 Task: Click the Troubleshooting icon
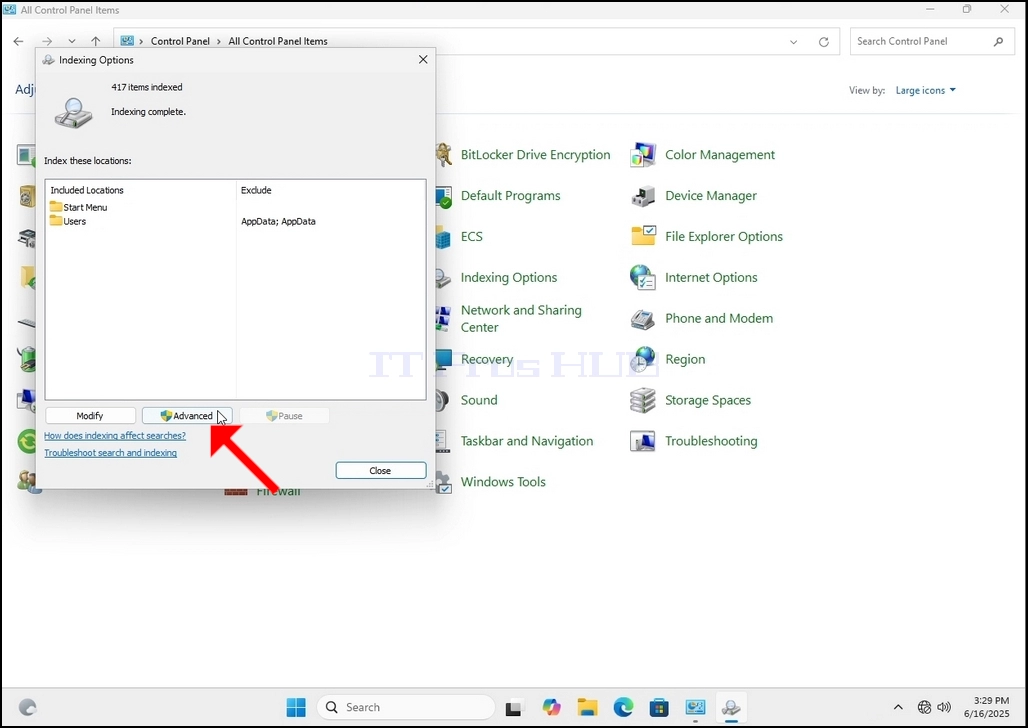[x=642, y=441]
